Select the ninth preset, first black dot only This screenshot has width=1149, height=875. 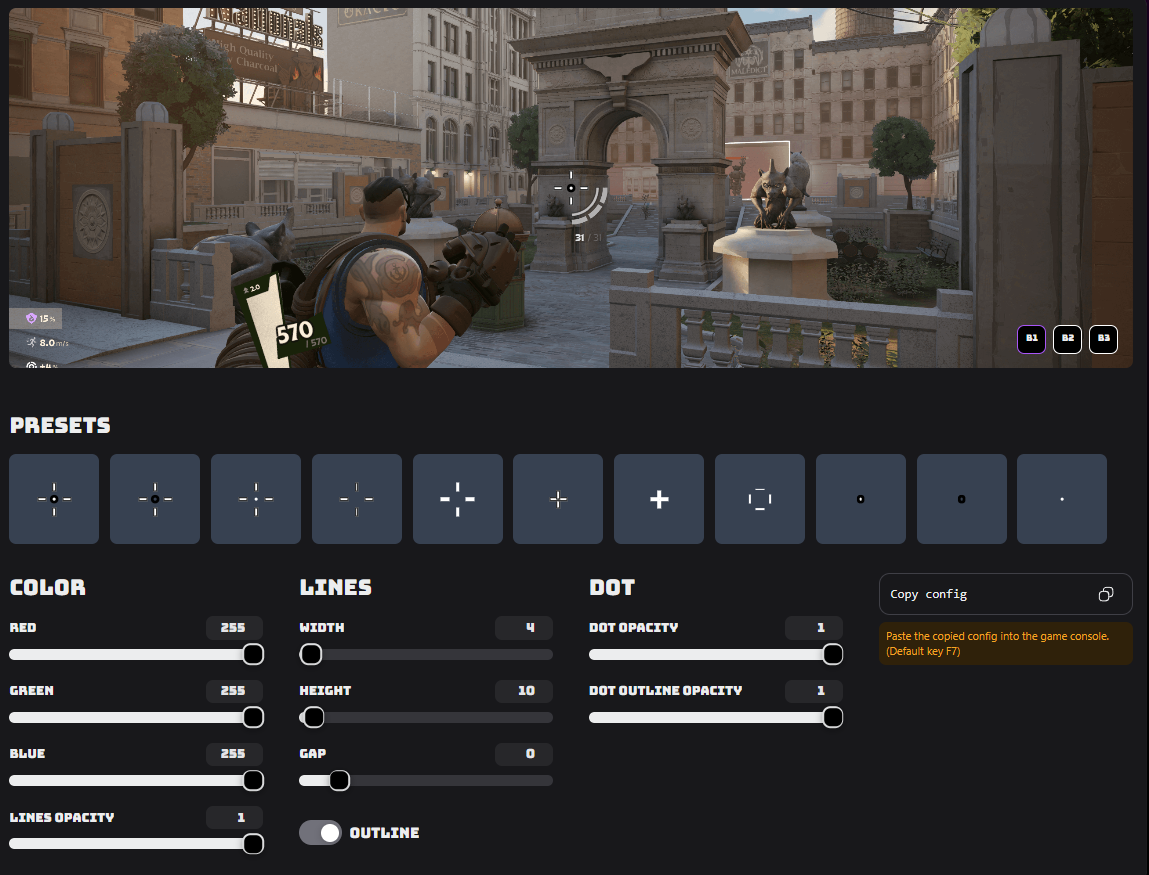click(x=861, y=499)
